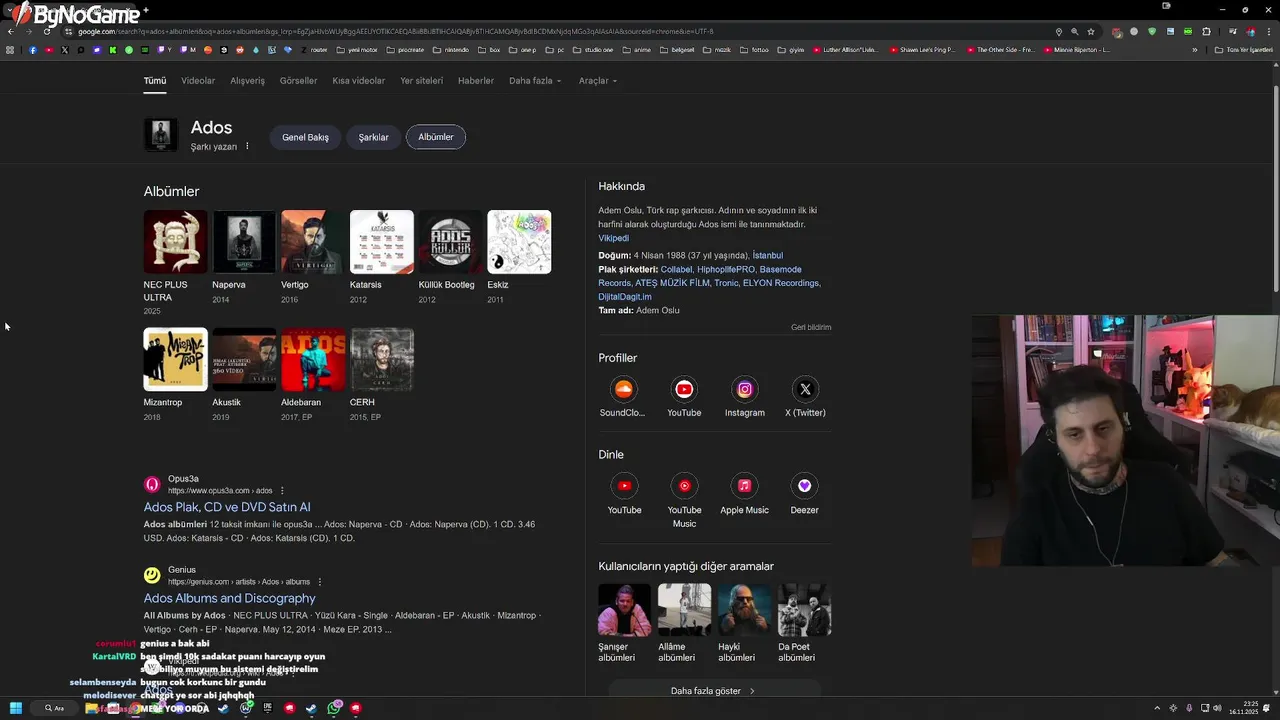Image resolution: width=1280 pixels, height=720 pixels.
Task: Bookmark this page with the star icon
Action: (1091, 31)
